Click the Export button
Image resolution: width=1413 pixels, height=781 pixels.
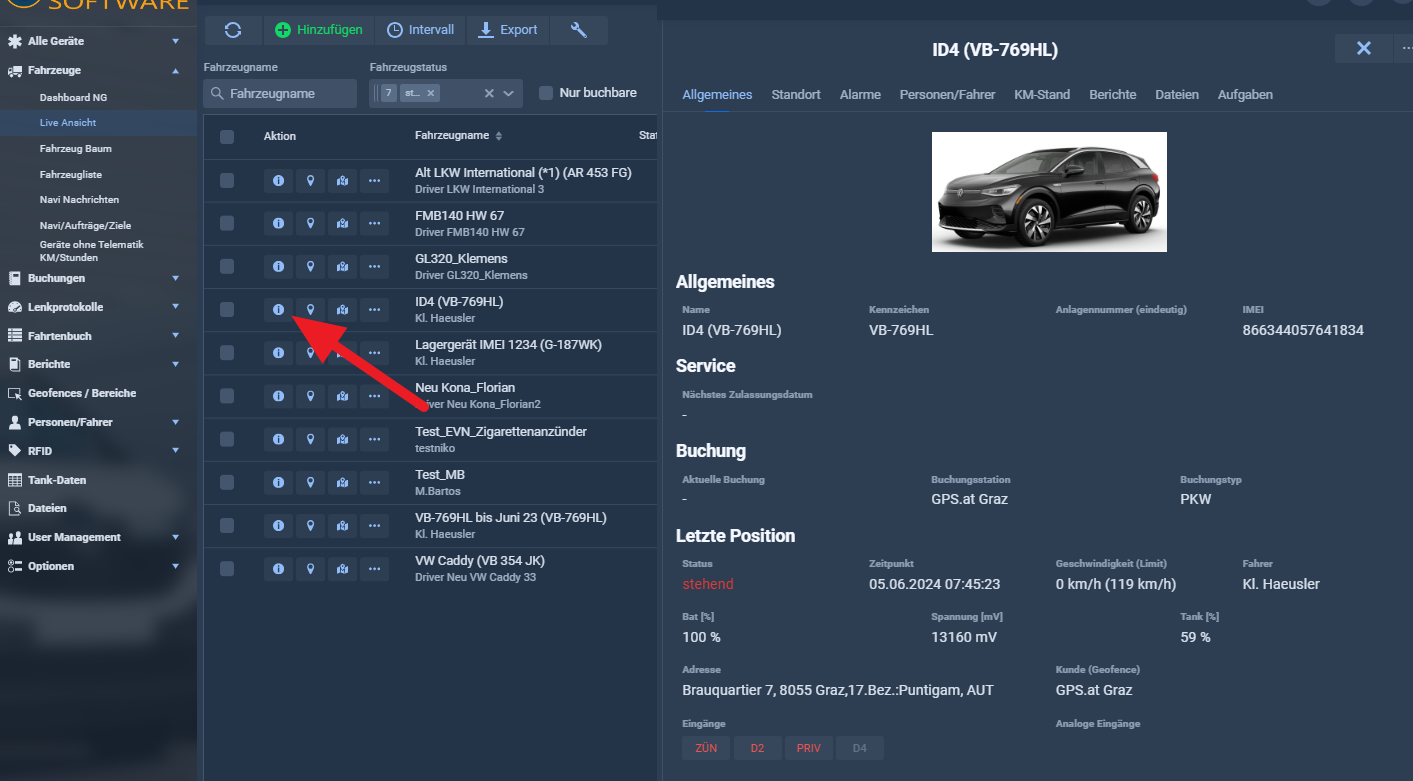508,30
